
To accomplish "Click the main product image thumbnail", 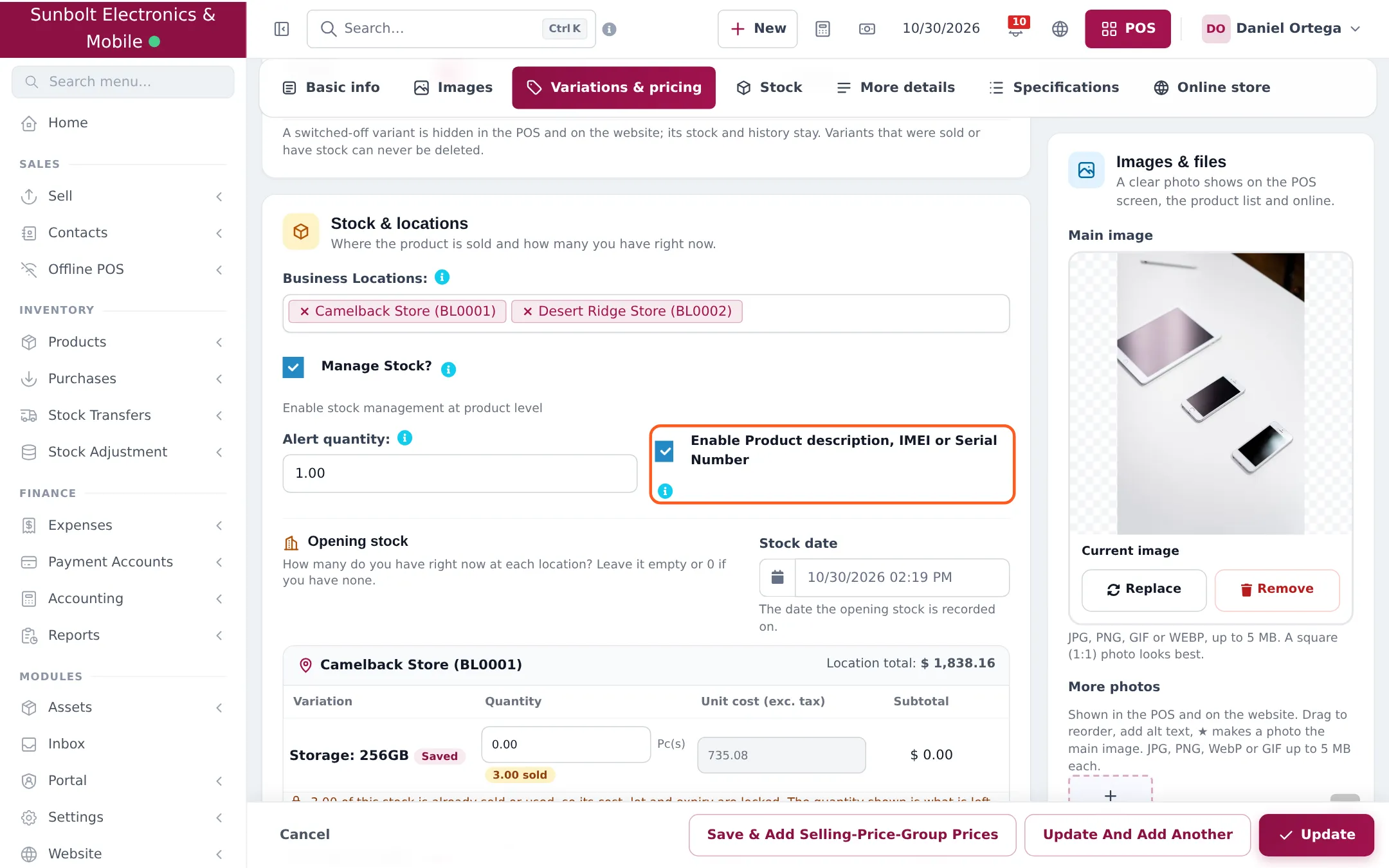I will tap(1210, 393).
